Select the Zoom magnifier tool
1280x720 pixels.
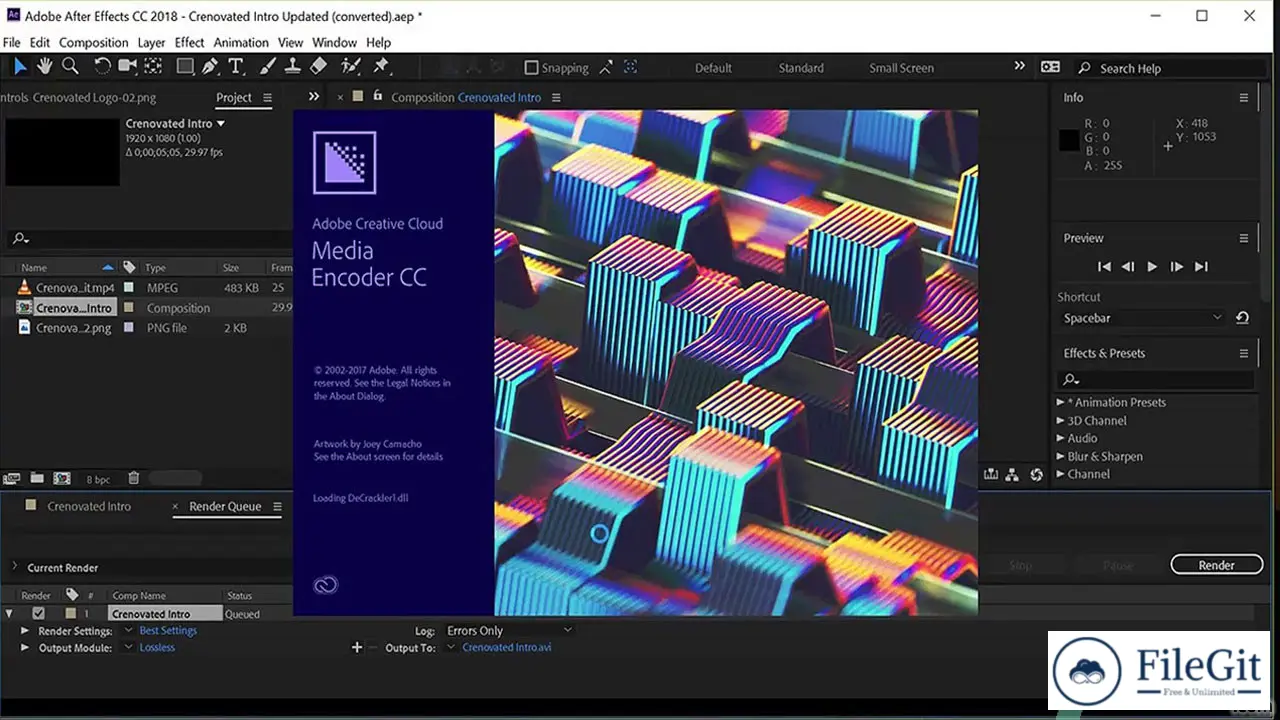pos(70,67)
